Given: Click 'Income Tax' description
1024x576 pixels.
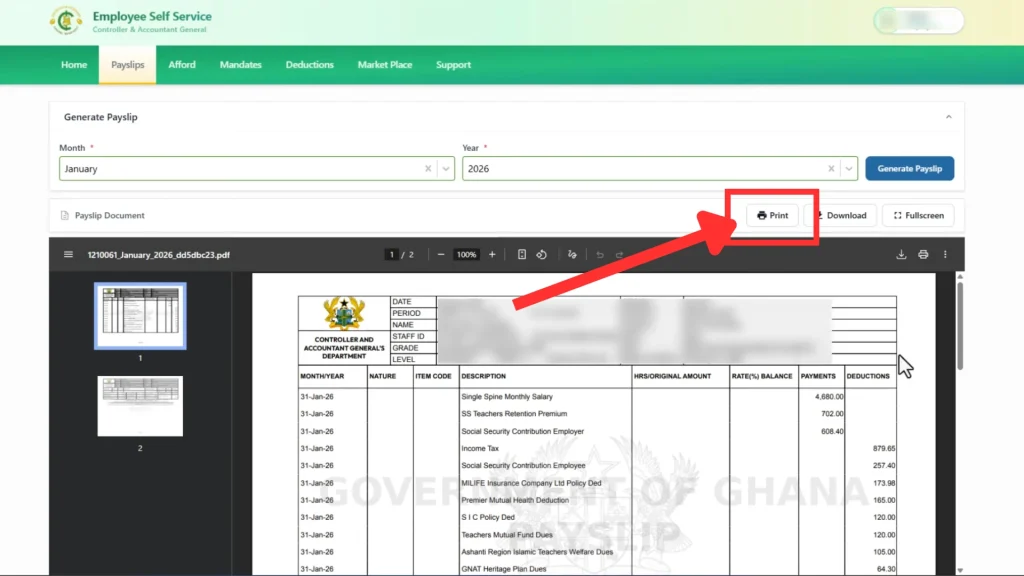Looking at the screenshot, I should [x=480, y=449].
